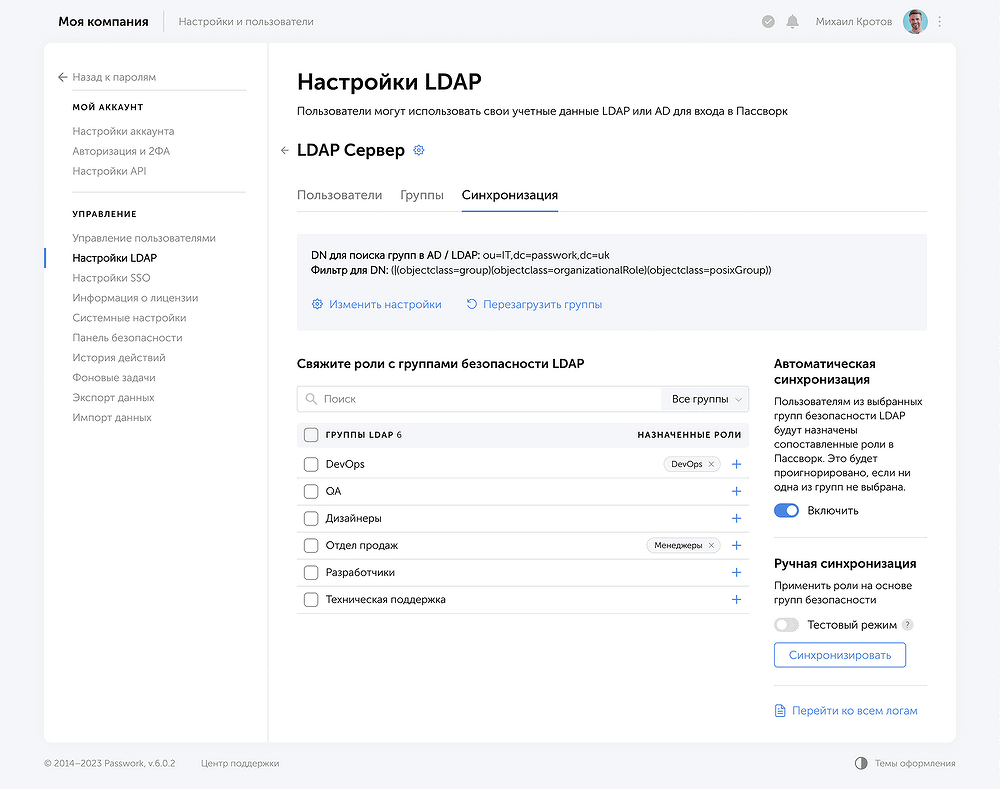The height and width of the screenshot is (789, 1000).
Task: Remove the DevOps role tag
Action: coord(712,464)
